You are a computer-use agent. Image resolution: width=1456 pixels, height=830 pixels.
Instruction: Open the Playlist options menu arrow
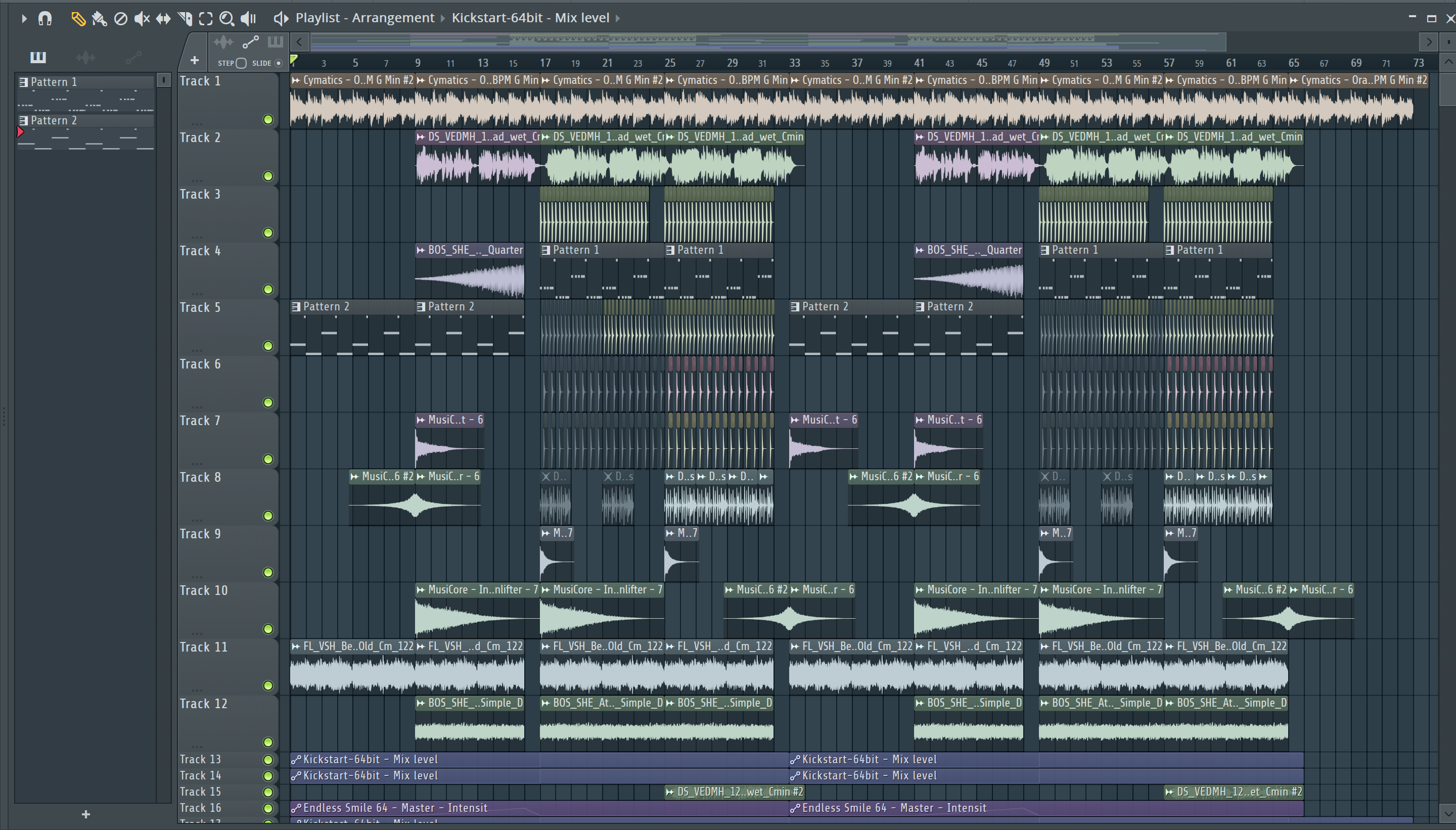(24, 19)
